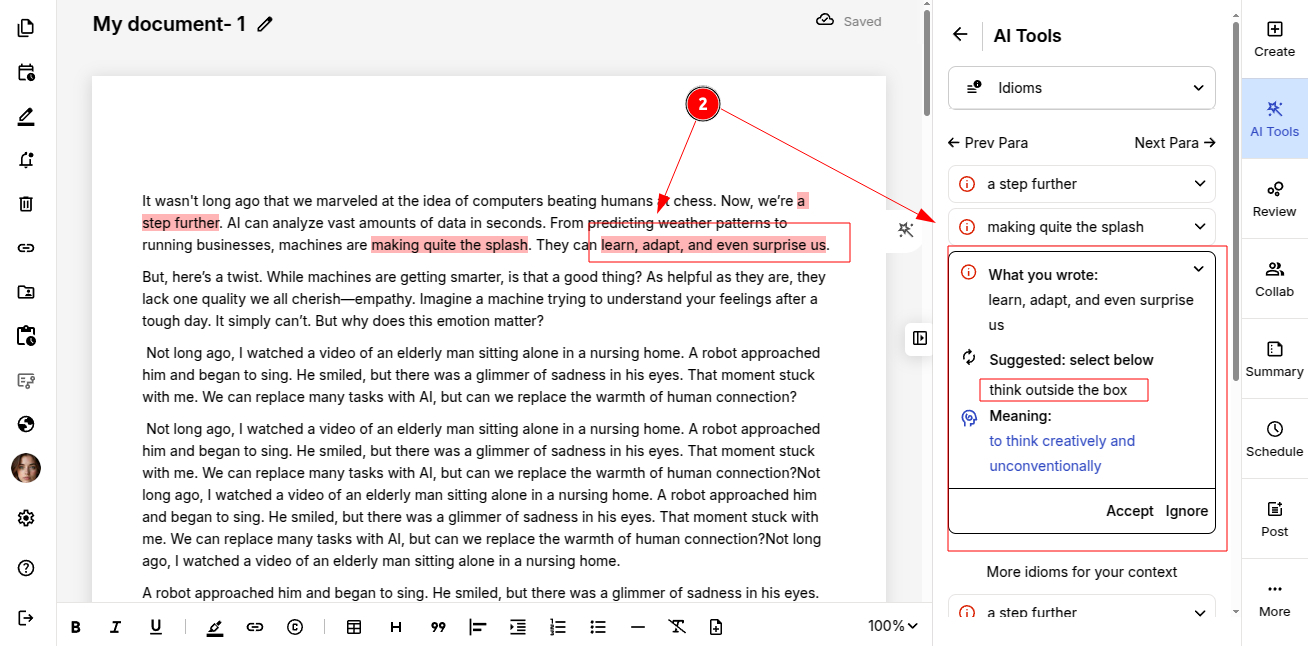Insert a table using the toolbar icon
Viewport: 1308px width, 646px height.
[x=354, y=627]
